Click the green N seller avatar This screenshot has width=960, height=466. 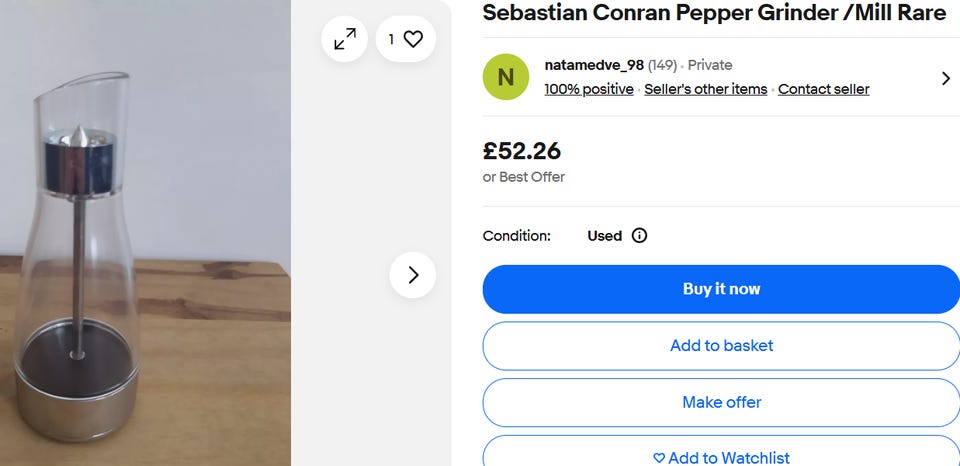tap(506, 77)
